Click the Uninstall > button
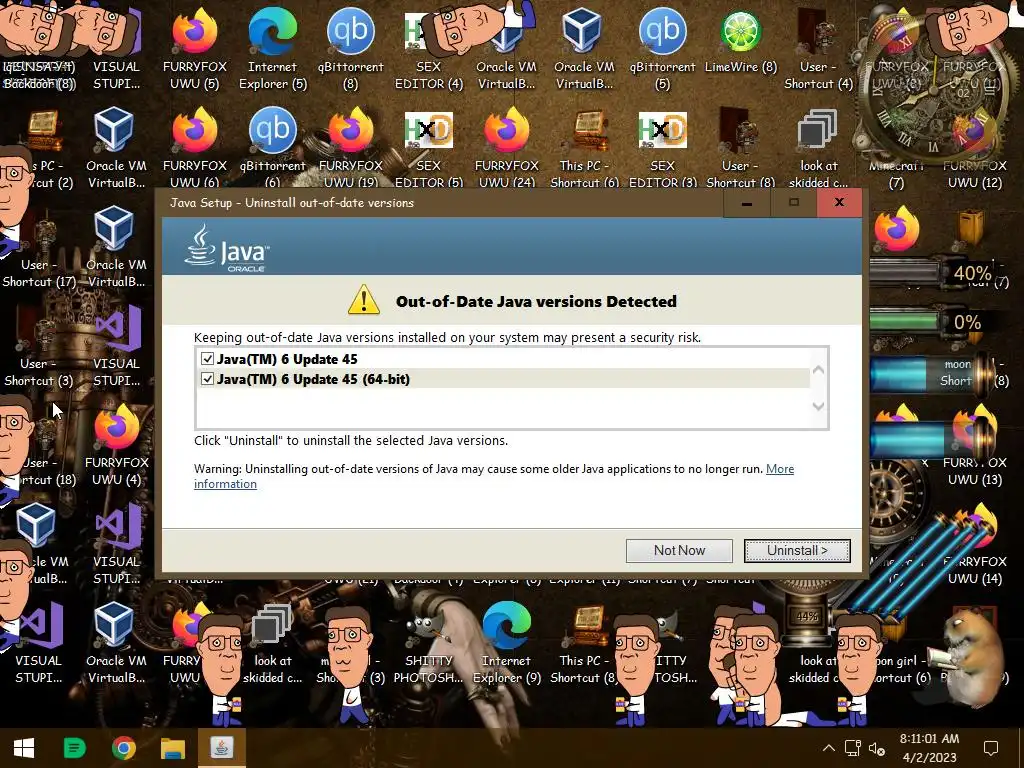 [797, 551]
